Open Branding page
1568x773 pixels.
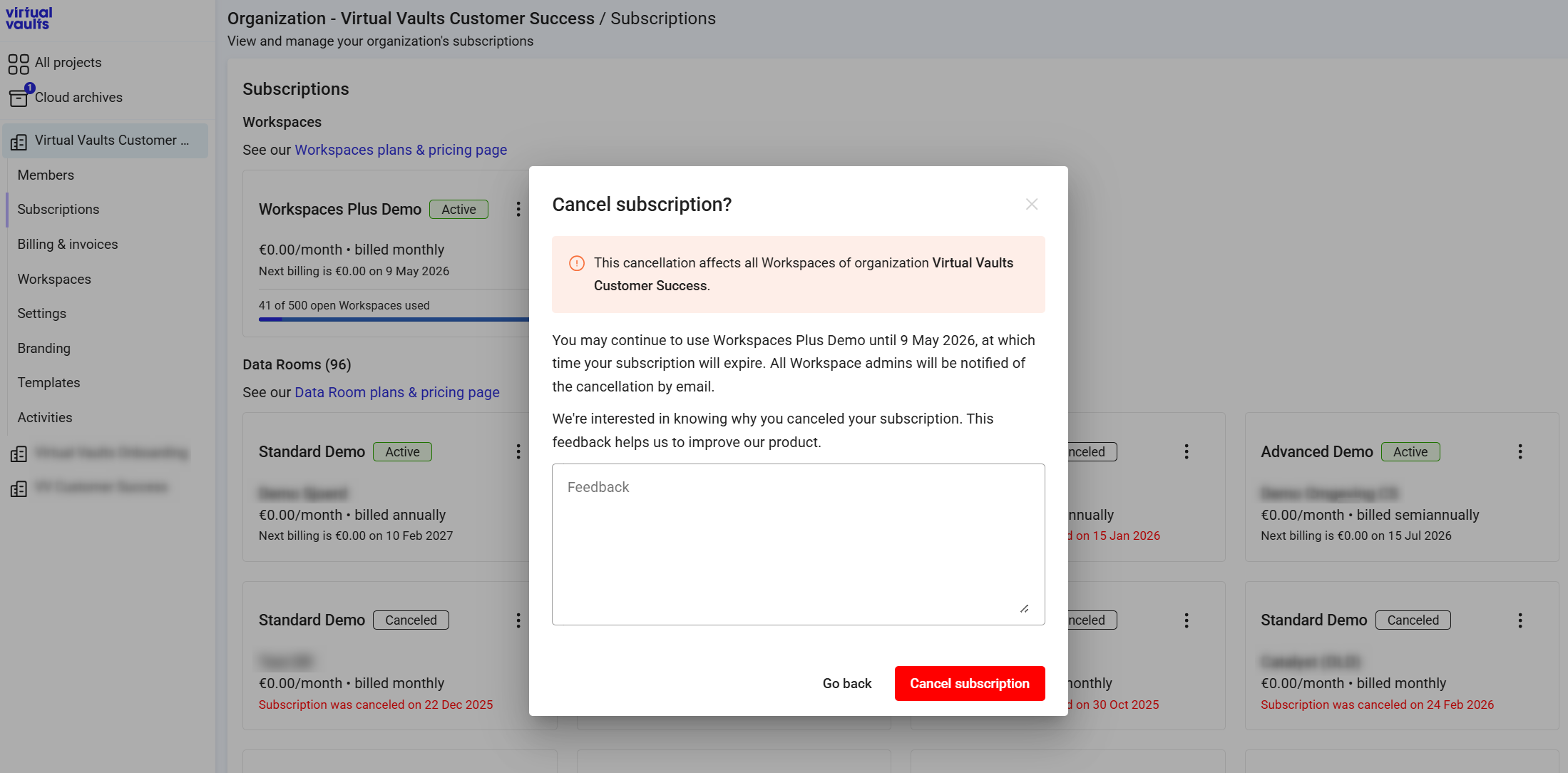[44, 349]
